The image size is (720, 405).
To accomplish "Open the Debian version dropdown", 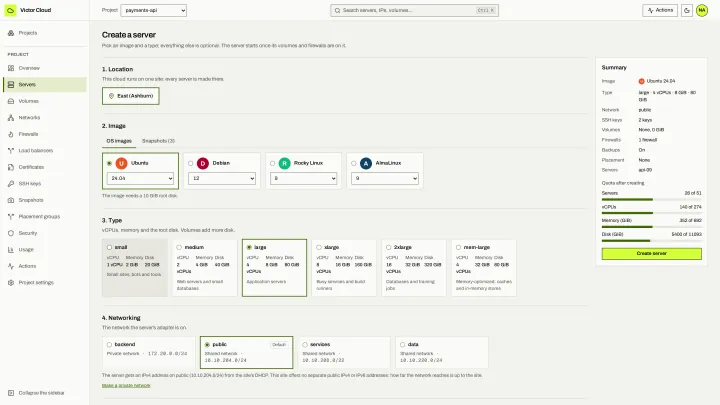I will click(x=222, y=178).
